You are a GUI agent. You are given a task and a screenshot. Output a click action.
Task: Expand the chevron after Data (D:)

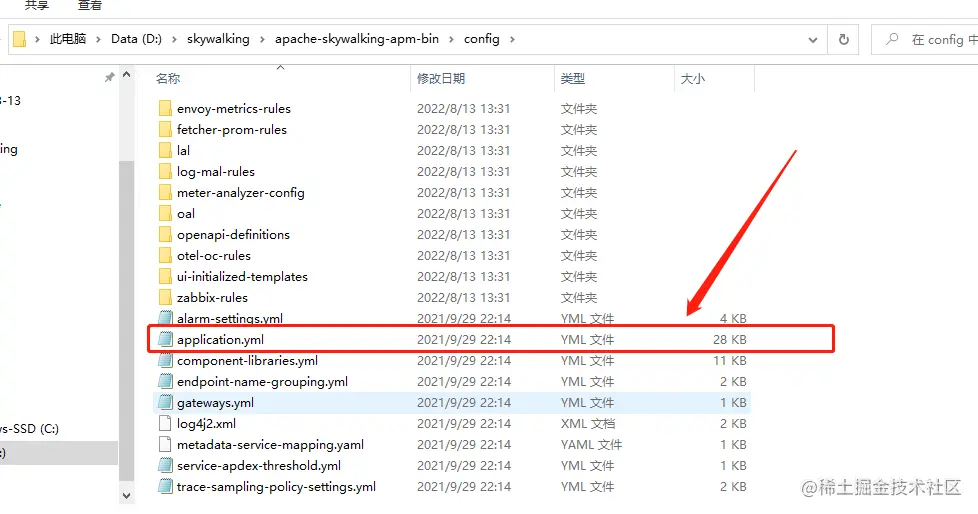pyautogui.click(x=174, y=39)
